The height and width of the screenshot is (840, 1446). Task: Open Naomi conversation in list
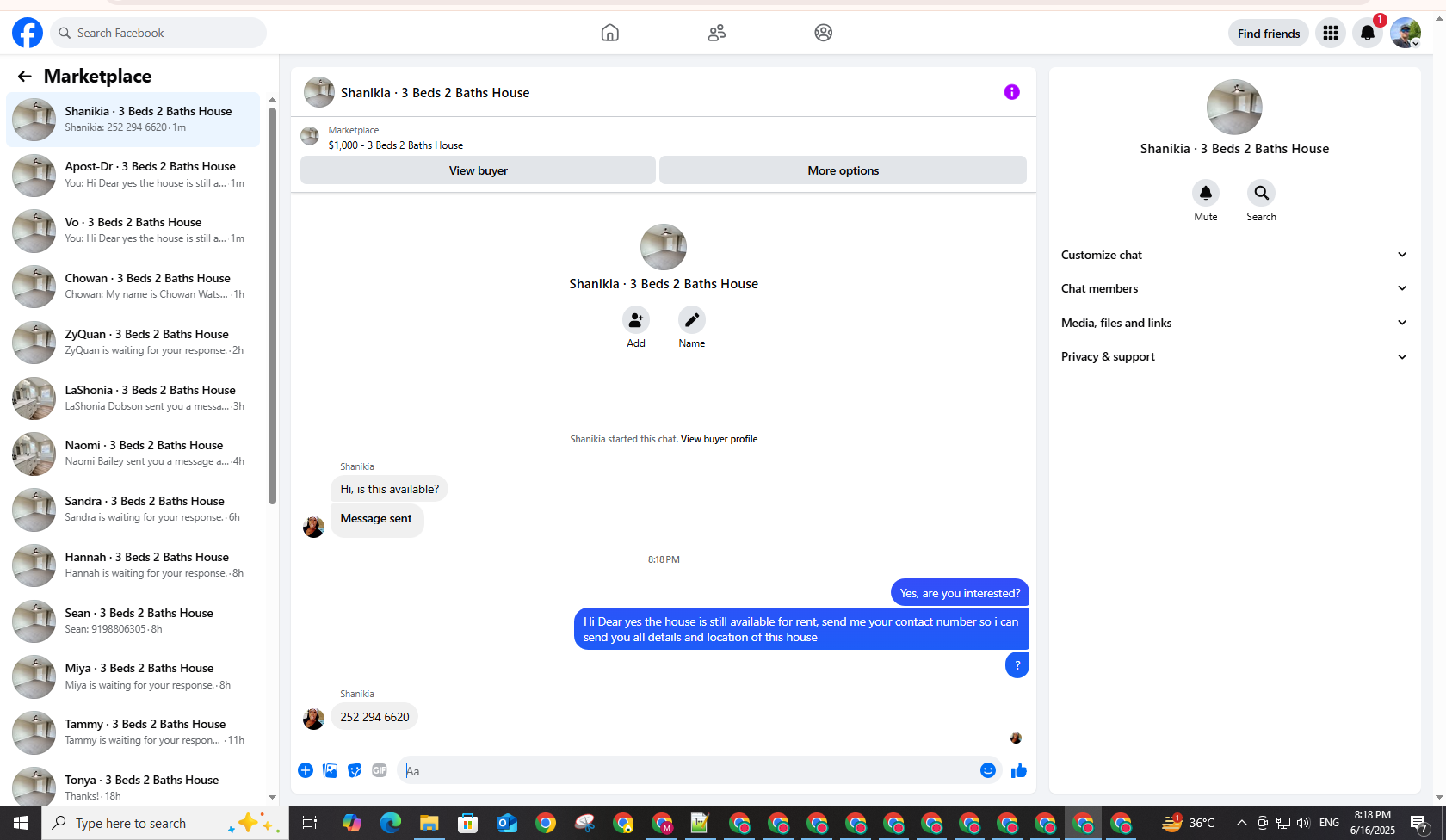(133, 454)
